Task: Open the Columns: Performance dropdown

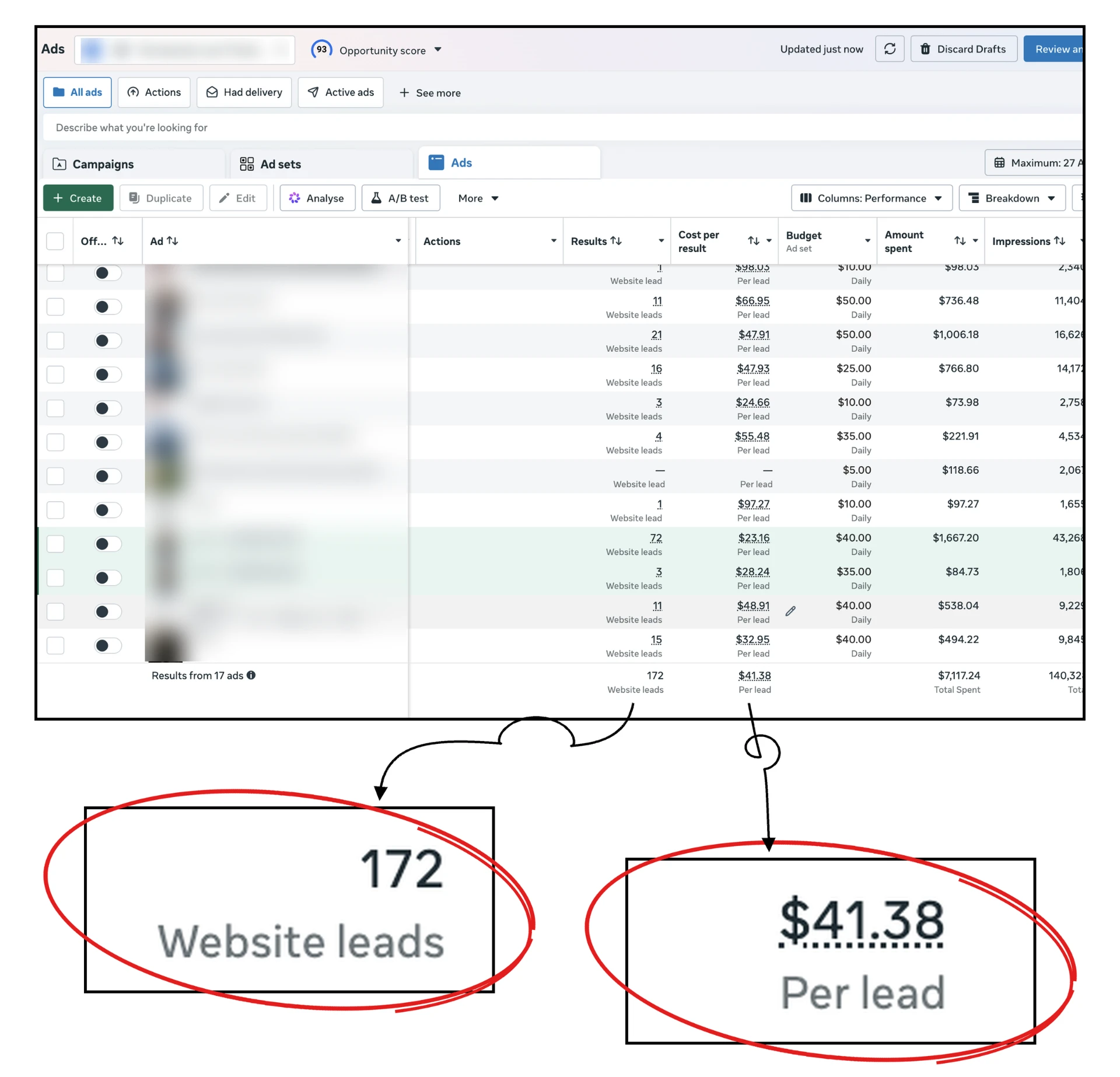Action: click(x=871, y=198)
